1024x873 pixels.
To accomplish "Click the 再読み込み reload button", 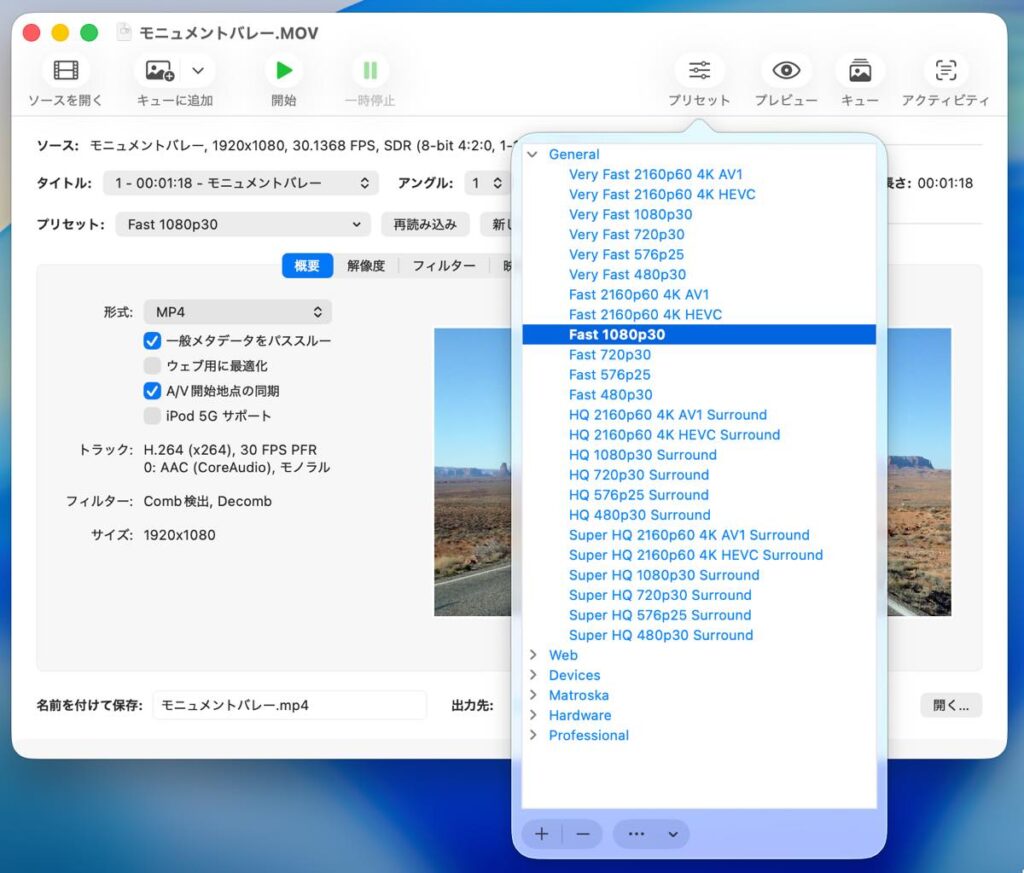I will tap(425, 225).
